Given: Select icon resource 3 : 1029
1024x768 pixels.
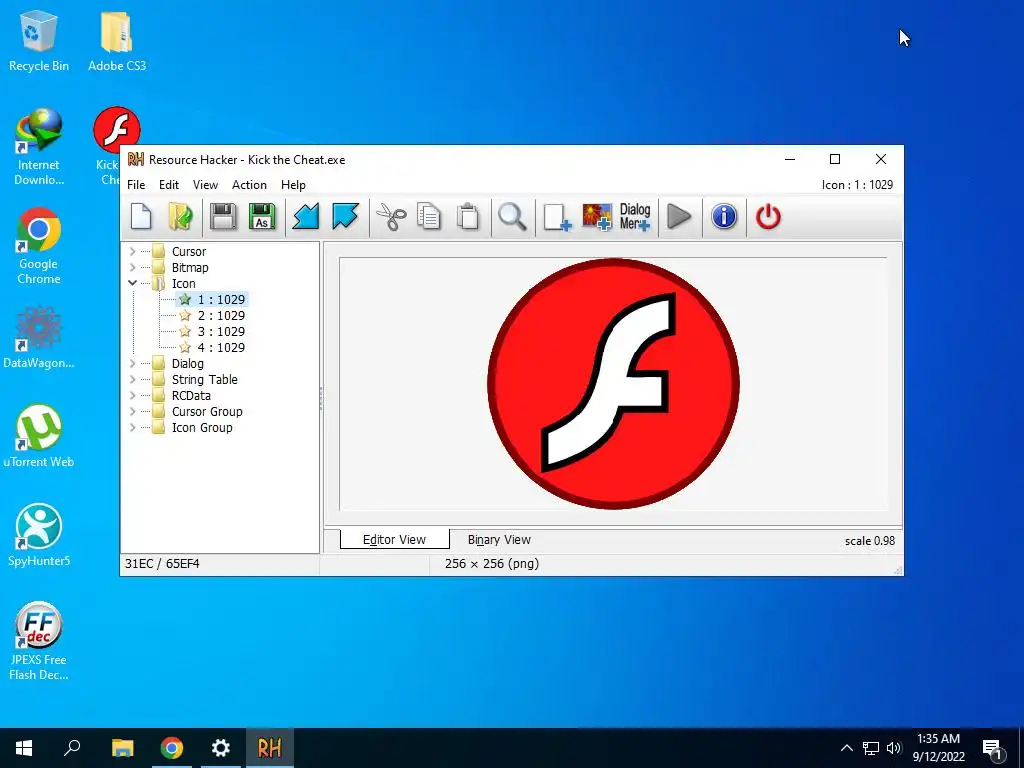Looking at the screenshot, I should click(221, 331).
